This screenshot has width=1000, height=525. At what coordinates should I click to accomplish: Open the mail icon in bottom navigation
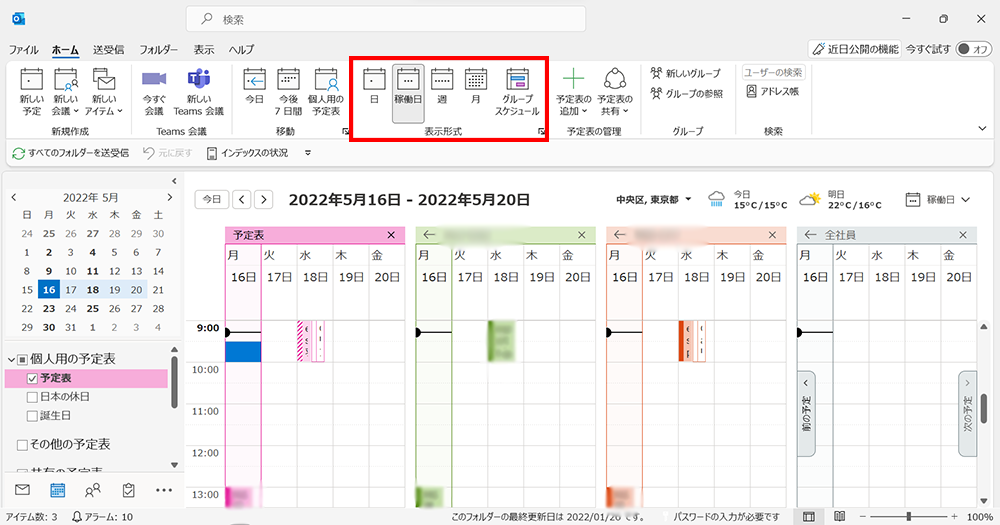22,490
